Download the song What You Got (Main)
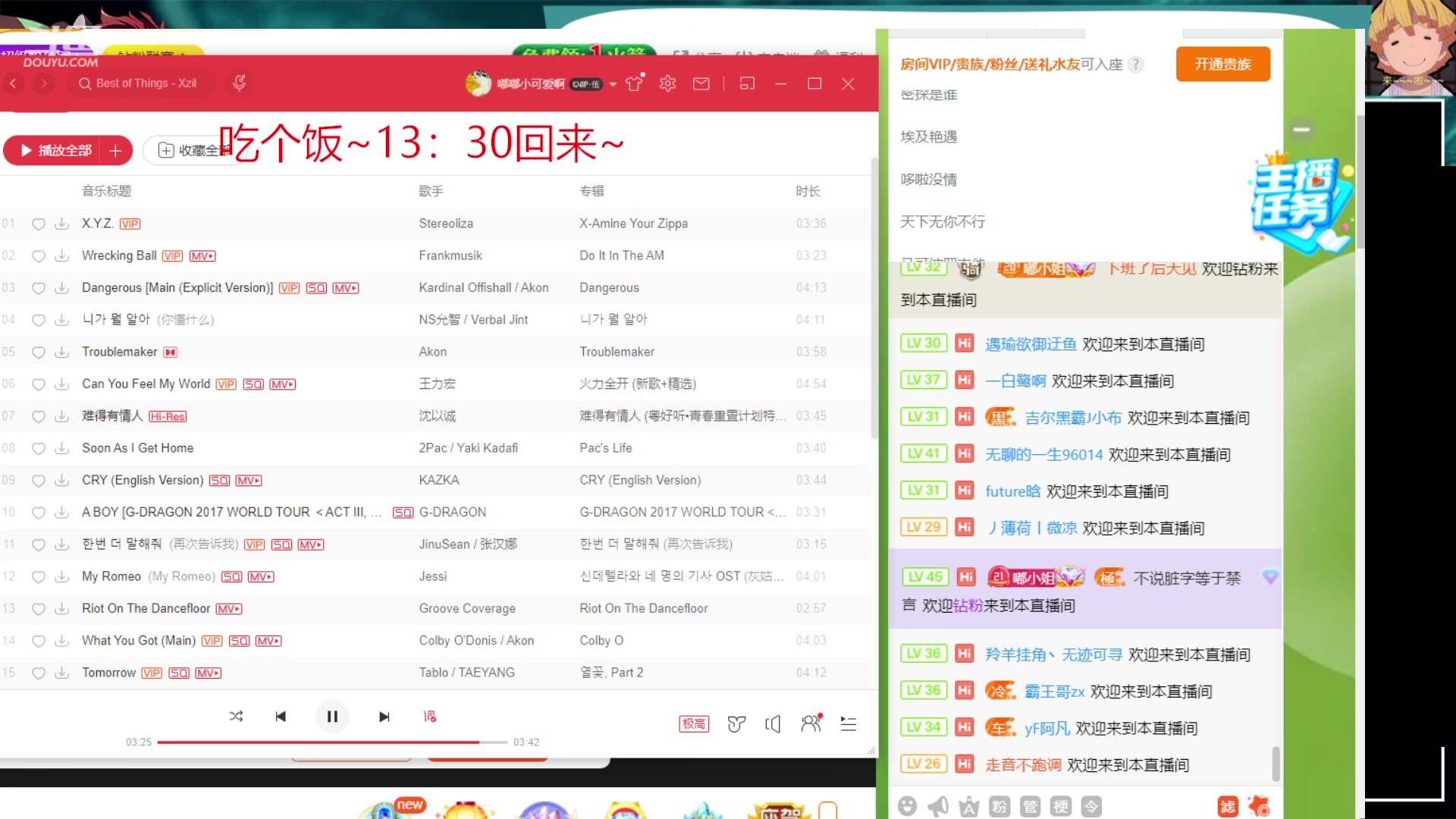Image resolution: width=1456 pixels, height=819 pixels. pyautogui.click(x=62, y=641)
